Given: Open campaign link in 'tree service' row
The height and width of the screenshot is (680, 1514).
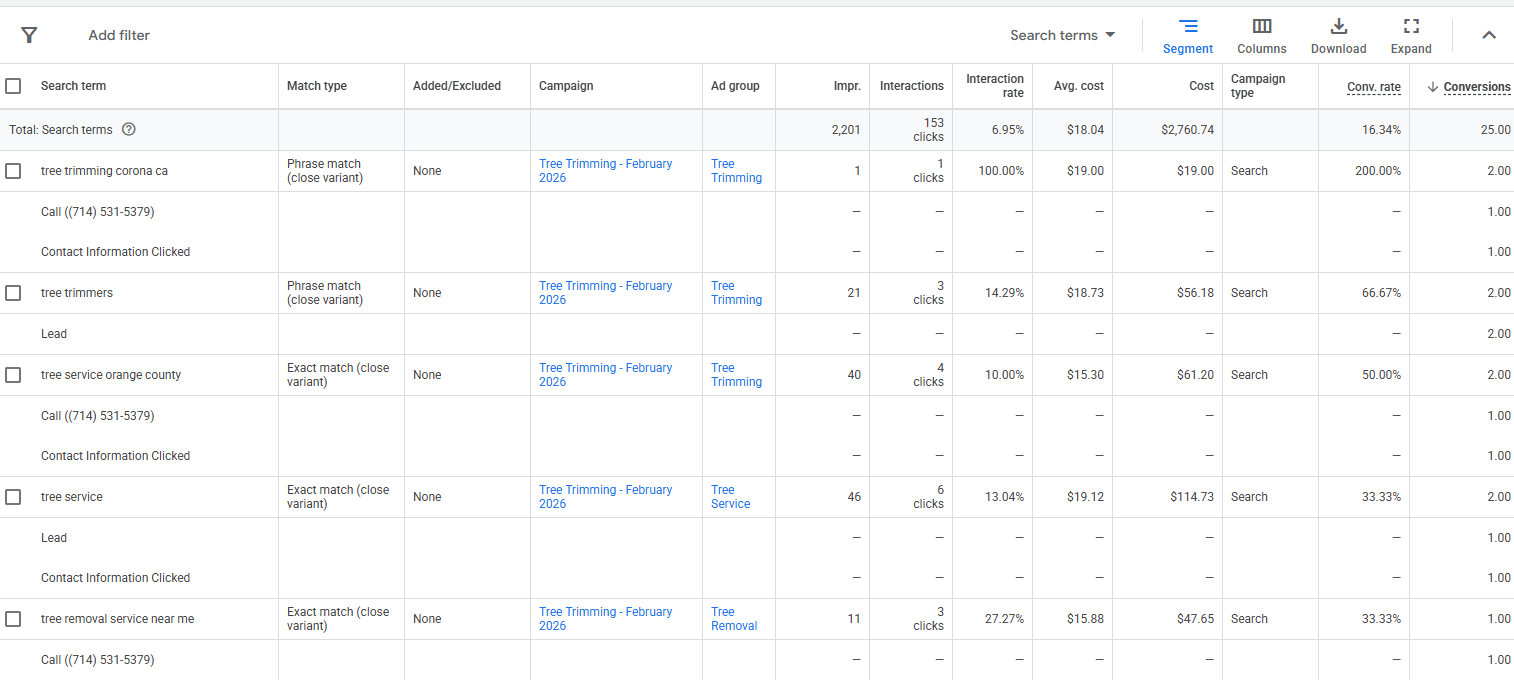Looking at the screenshot, I should tap(606, 497).
